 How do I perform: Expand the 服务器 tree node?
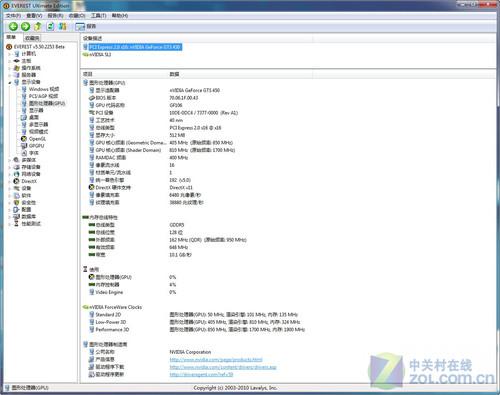(x=9, y=75)
